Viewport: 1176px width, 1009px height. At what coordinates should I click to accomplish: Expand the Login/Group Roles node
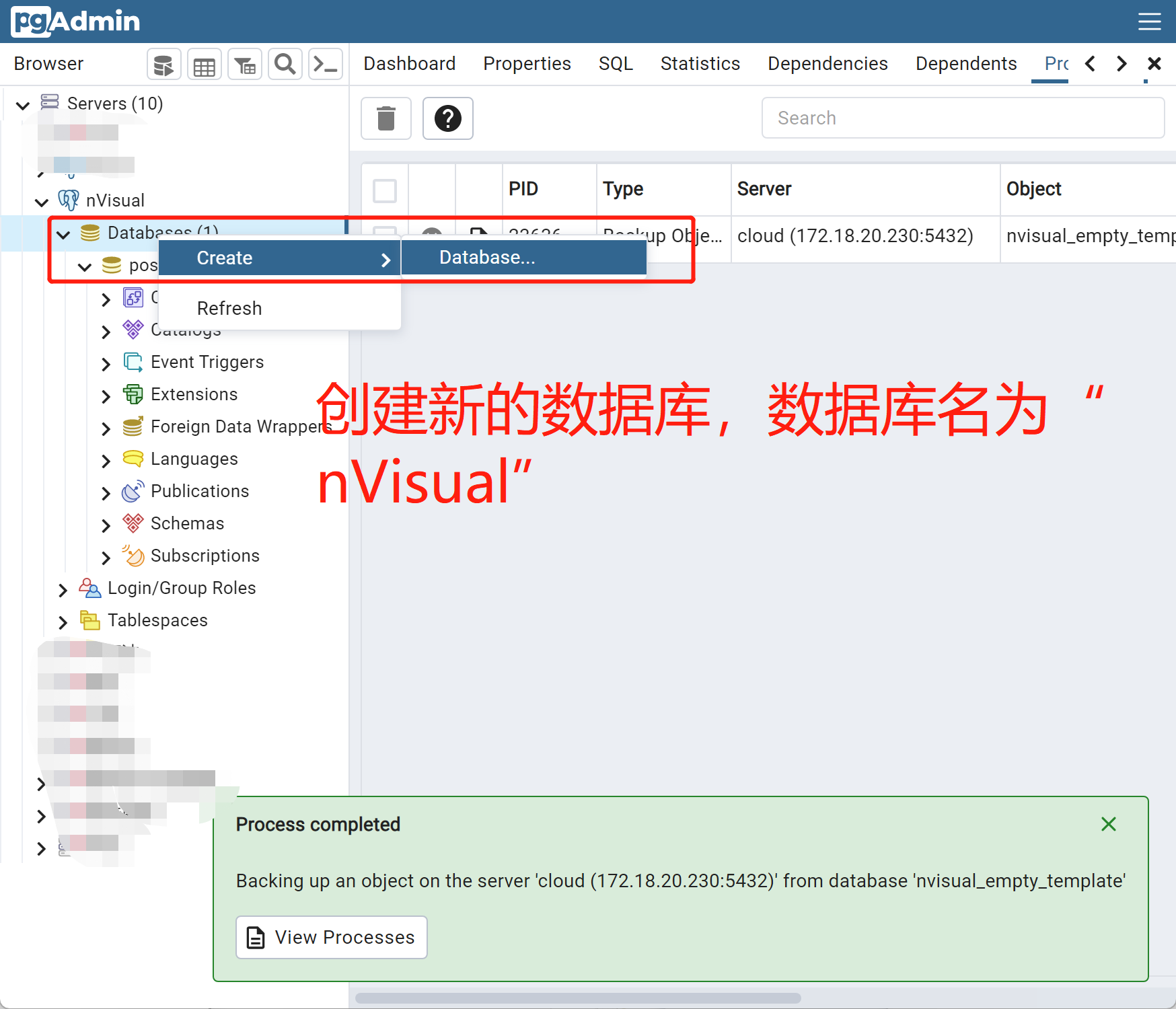(x=63, y=590)
